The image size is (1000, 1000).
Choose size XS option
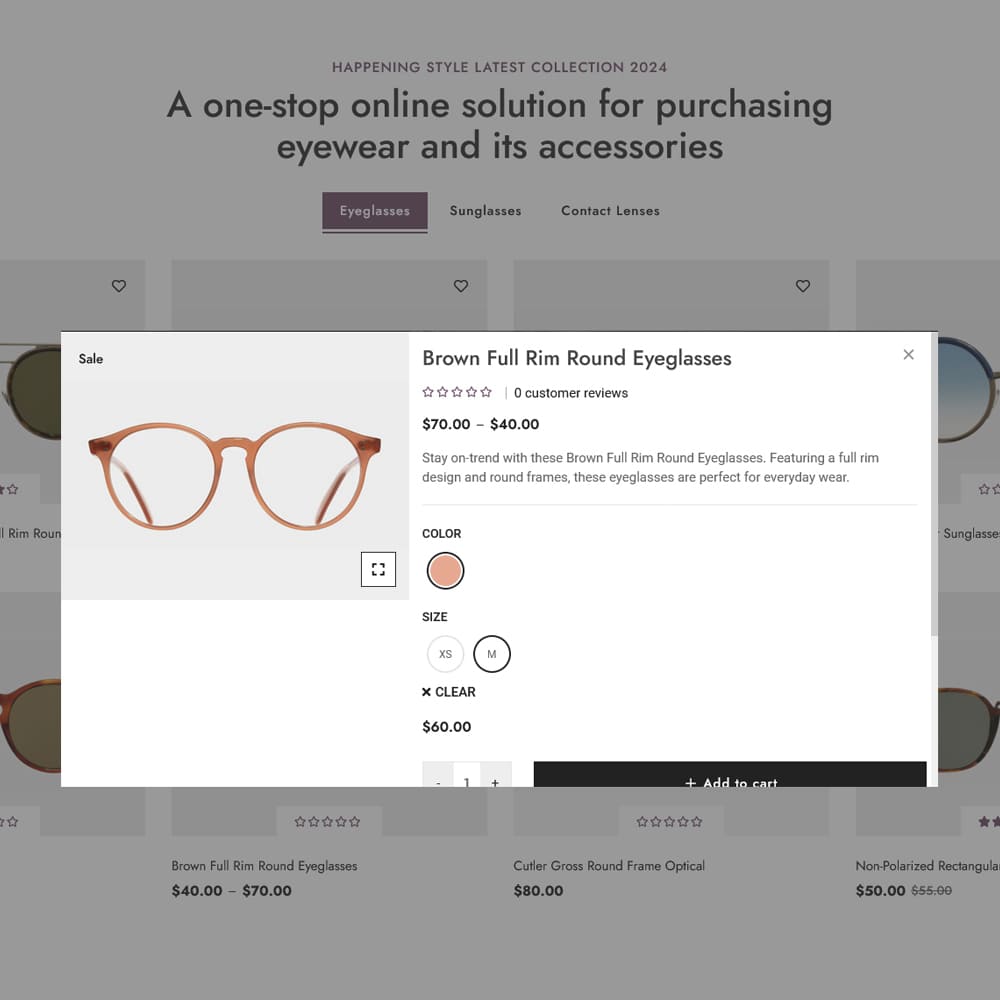(445, 654)
